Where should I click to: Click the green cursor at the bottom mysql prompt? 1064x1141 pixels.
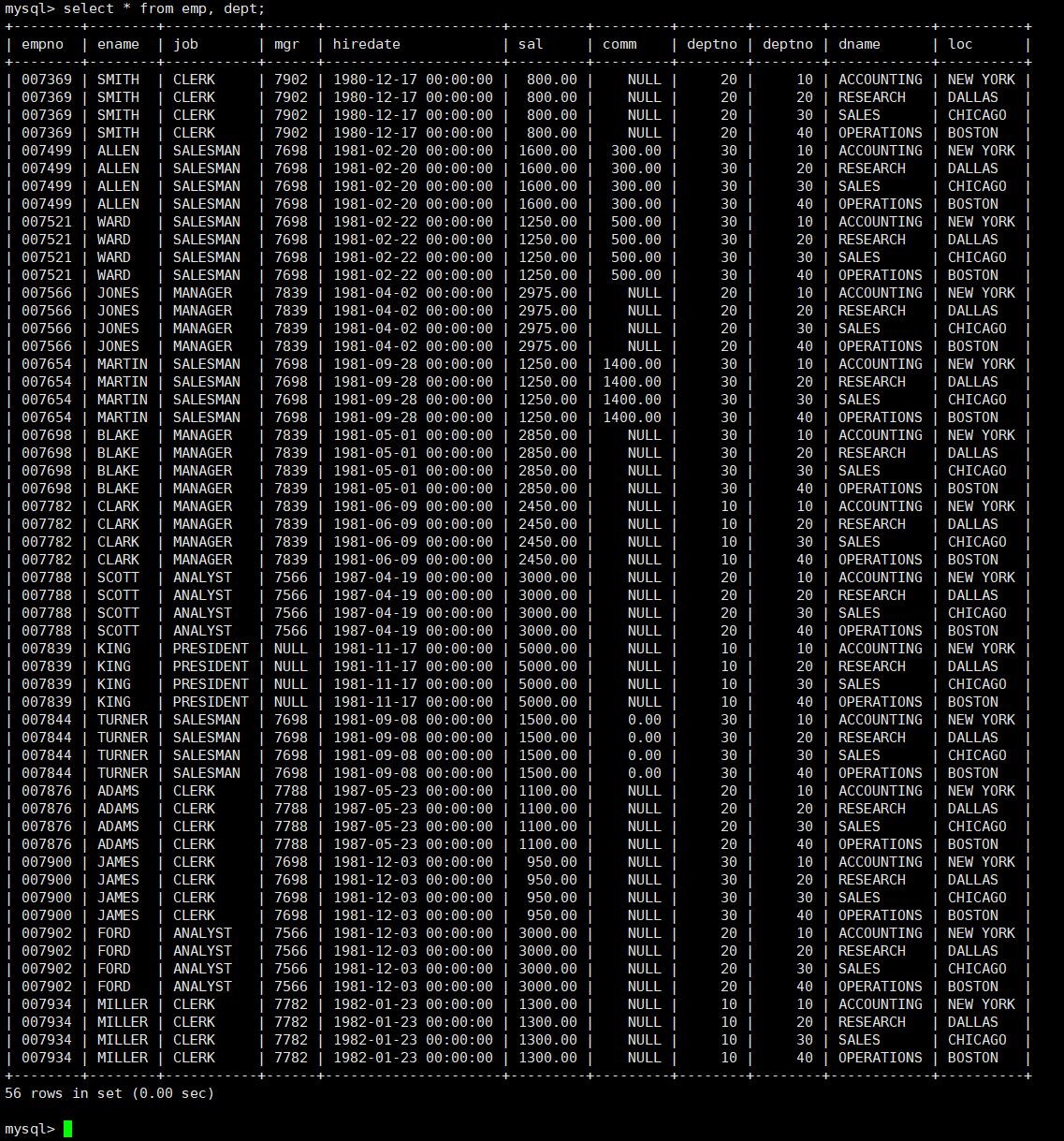67,1129
